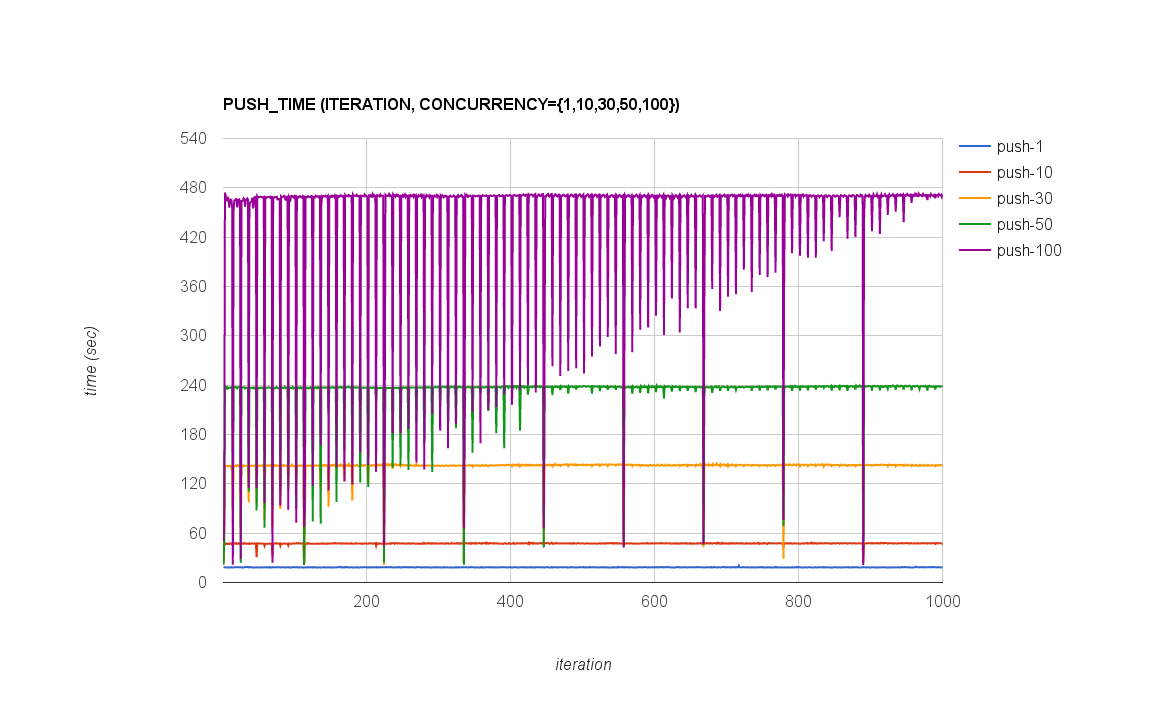This screenshot has width=1165, height=720.
Task: Select the 0 label on y-axis
Action: [x=201, y=582]
